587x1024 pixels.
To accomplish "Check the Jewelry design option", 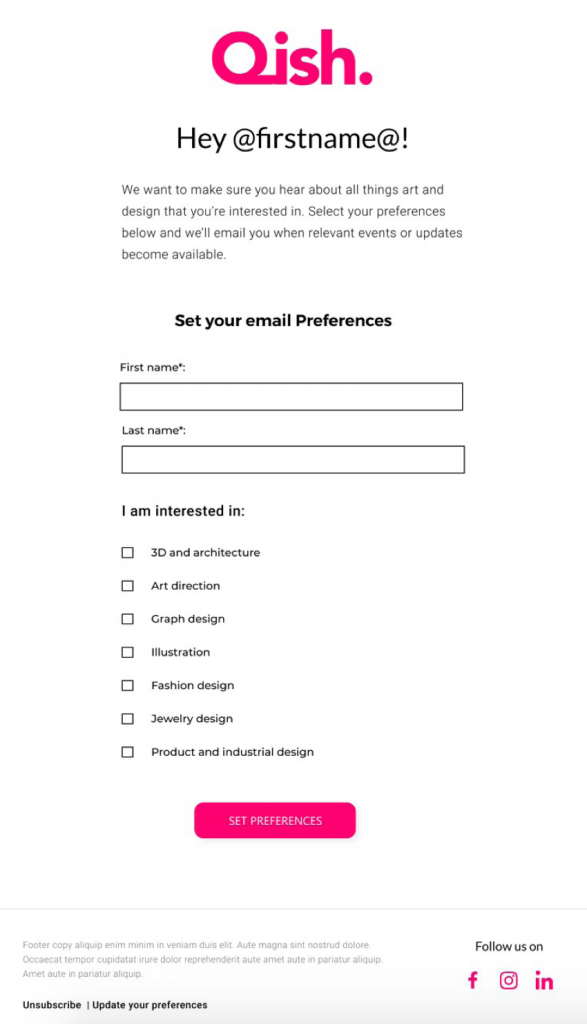I will coord(127,718).
